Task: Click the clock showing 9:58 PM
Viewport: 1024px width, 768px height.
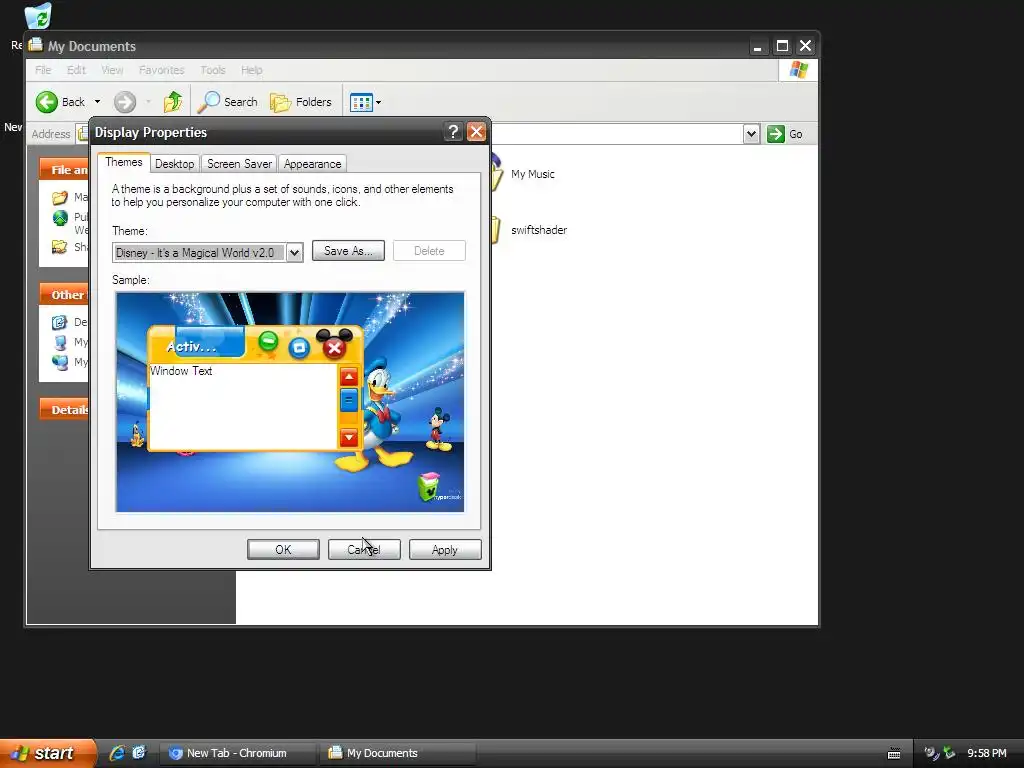Action: point(987,753)
